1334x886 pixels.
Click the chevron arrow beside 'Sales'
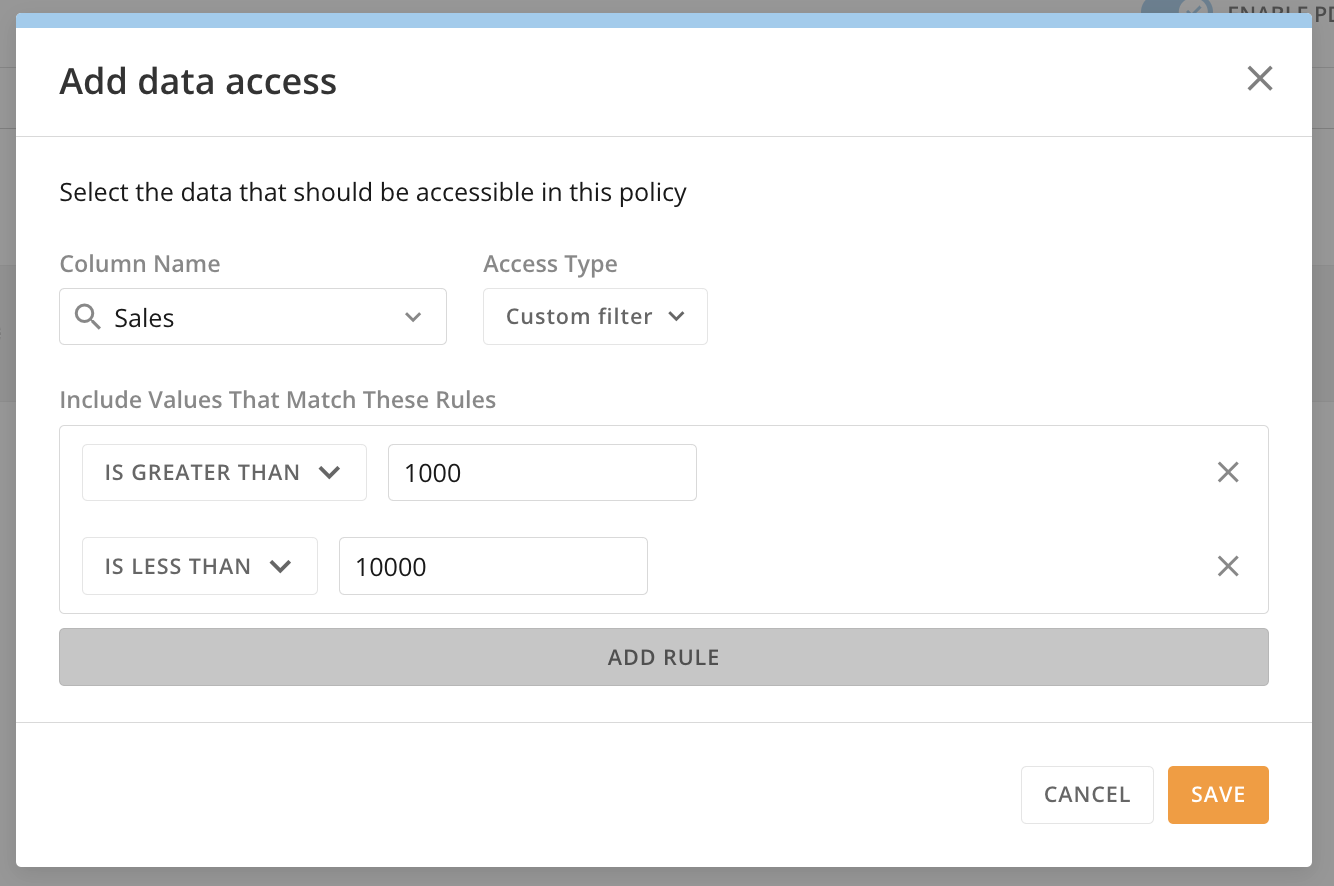413,317
